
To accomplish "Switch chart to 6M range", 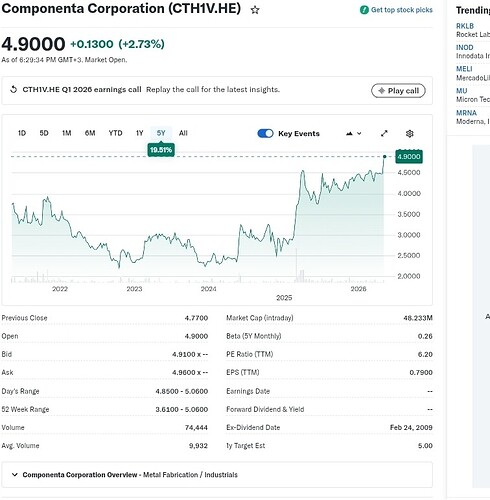I will point(90,133).
